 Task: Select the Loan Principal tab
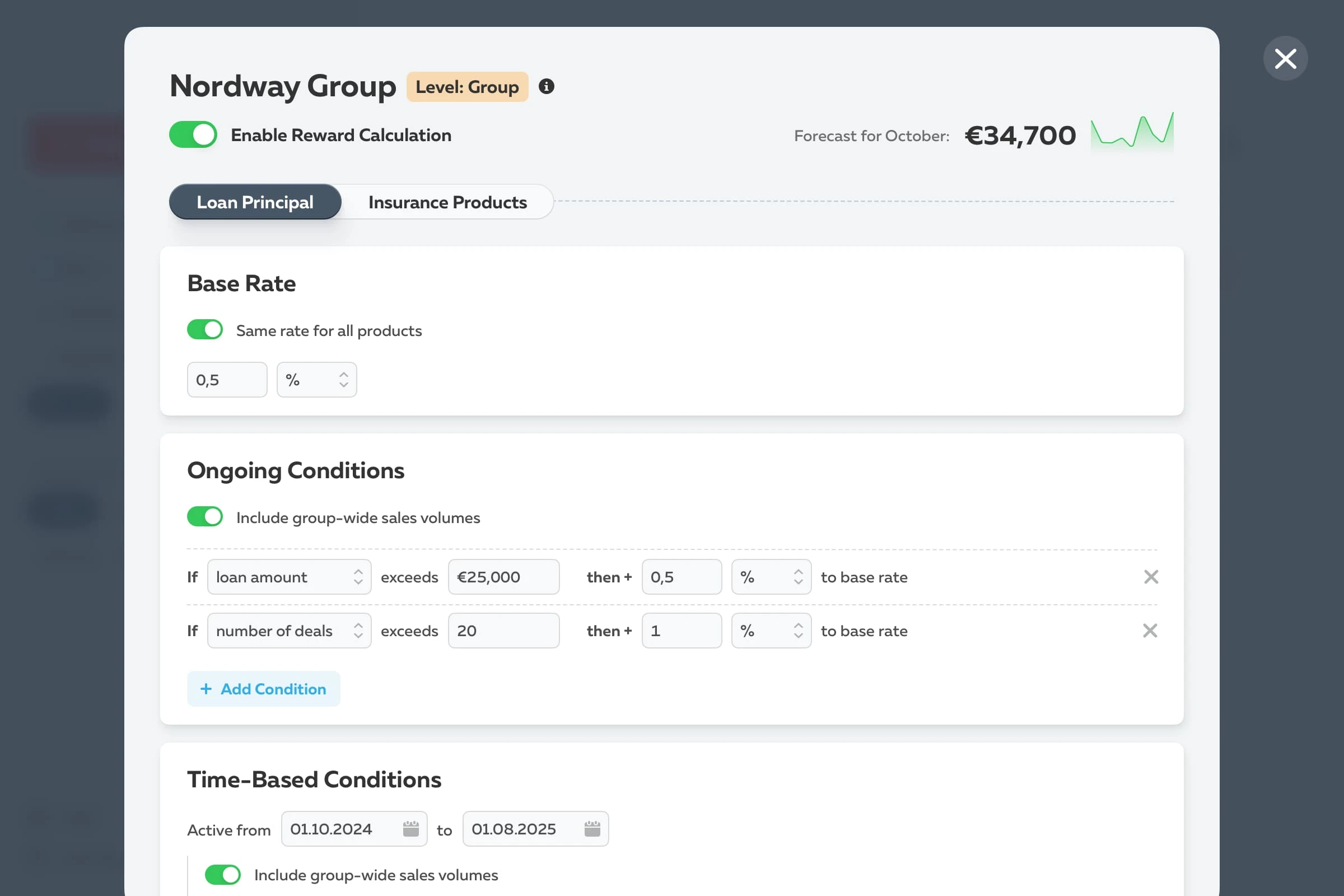(x=255, y=202)
